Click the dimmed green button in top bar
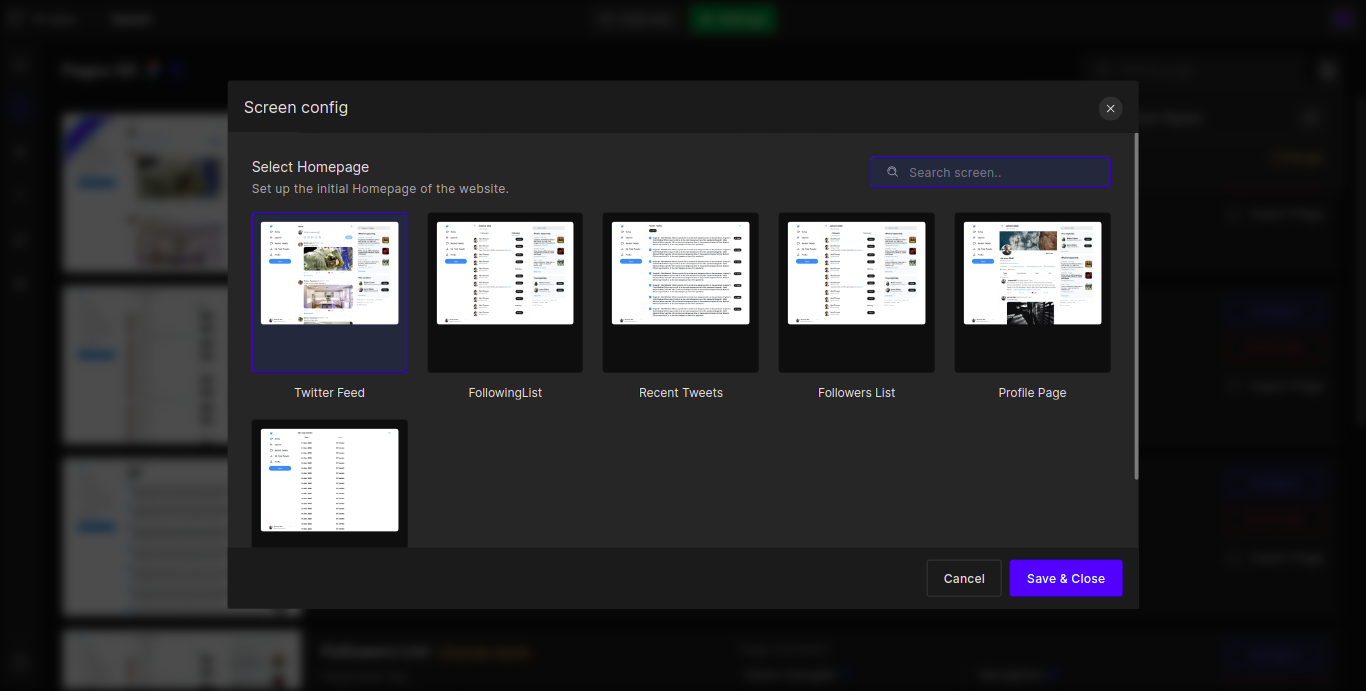1366x691 pixels. click(733, 18)
